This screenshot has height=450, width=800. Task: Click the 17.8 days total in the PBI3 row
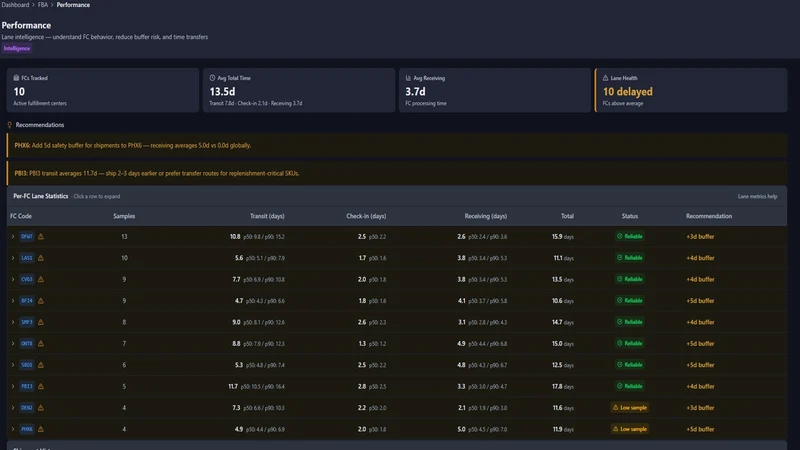[563, 387]
